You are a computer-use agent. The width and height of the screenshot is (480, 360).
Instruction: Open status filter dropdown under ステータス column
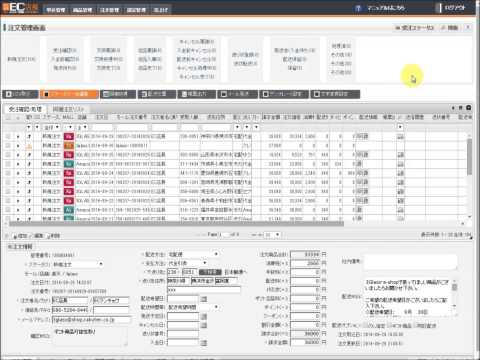(x=52, y=127)
